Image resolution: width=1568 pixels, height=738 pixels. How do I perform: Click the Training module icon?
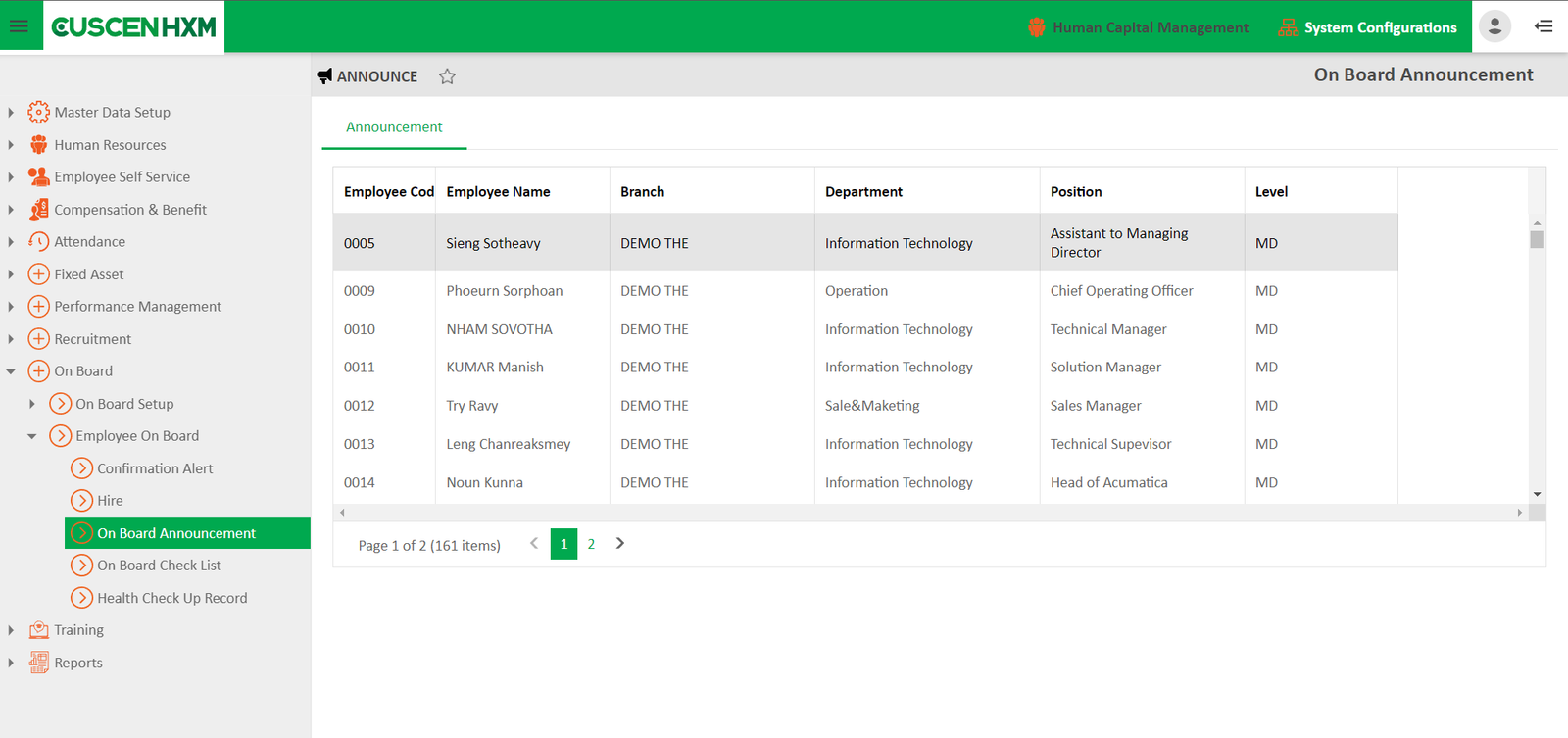click(38, 630)
